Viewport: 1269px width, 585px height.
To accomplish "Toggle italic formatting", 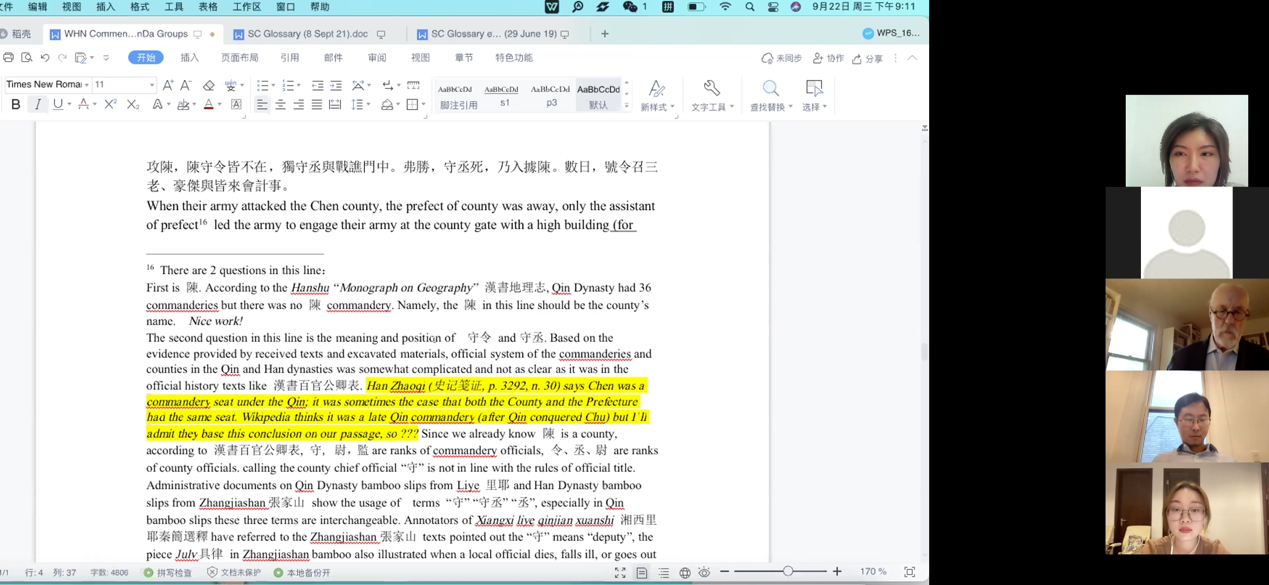I will click(38, 104).
